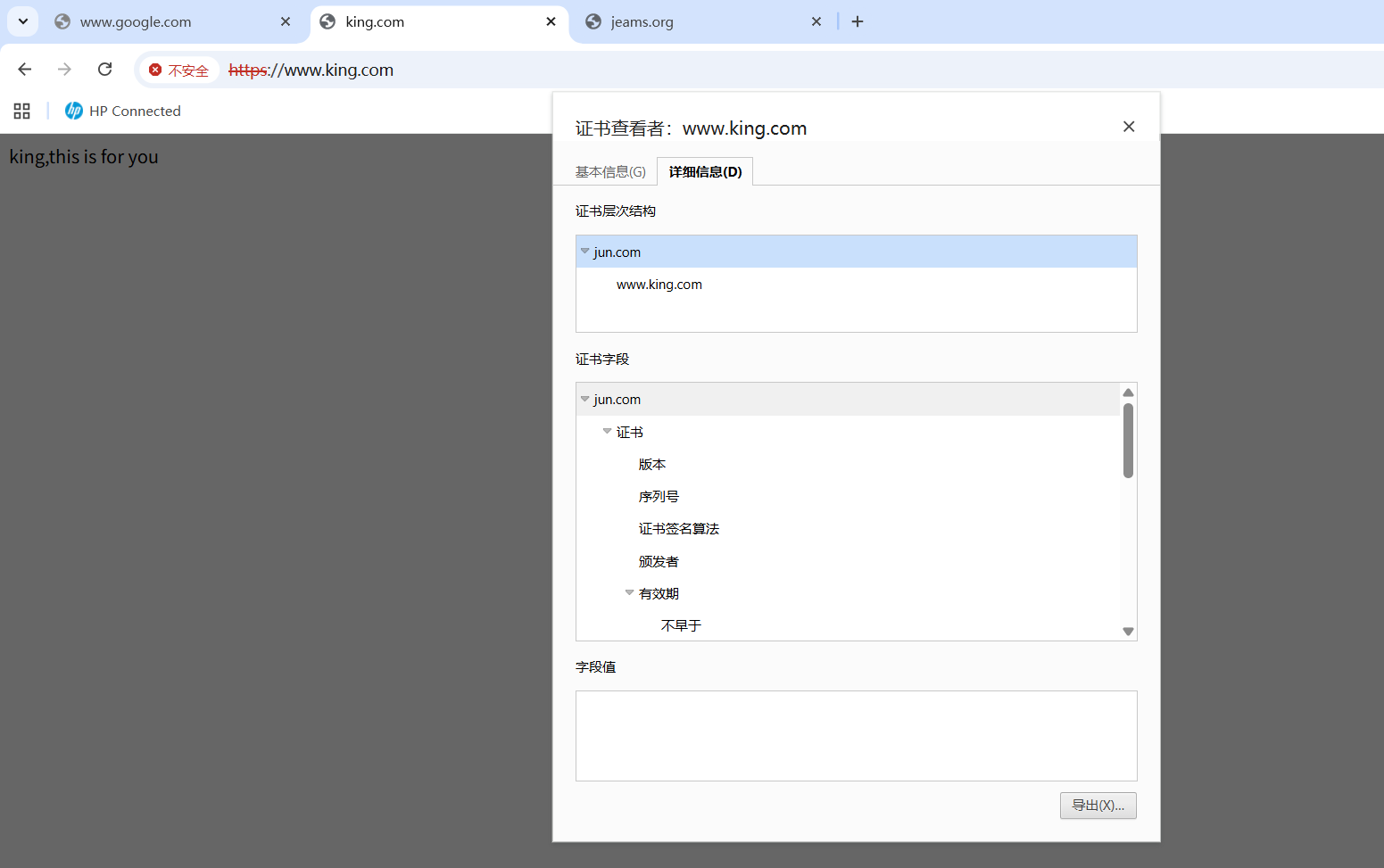Select jun.com row in certificate fields
Screen dimensions: 1384x868
848,399
